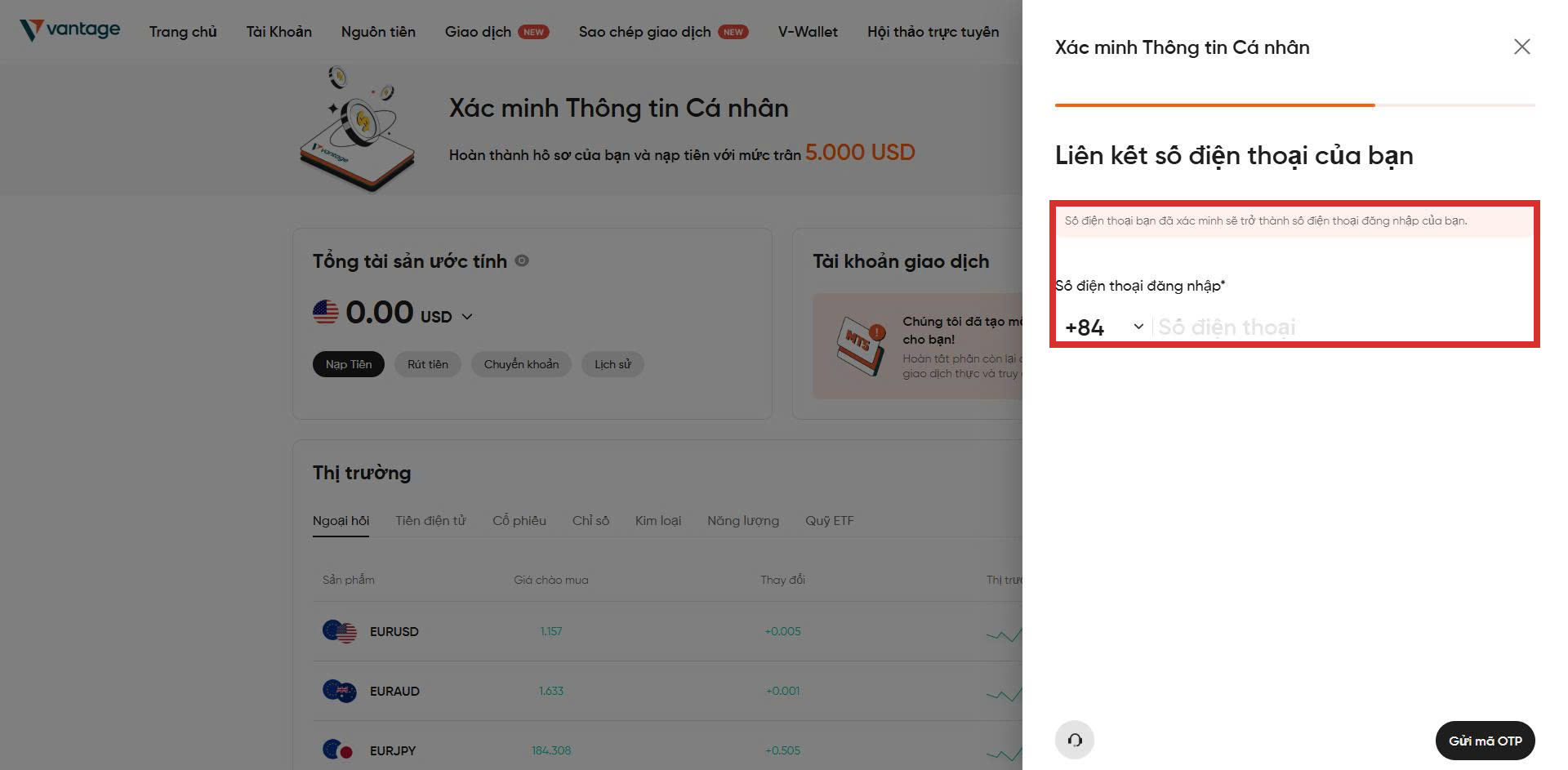
Task: Select the Tiền điện tử tab
Action: click(x=430, y=520)
